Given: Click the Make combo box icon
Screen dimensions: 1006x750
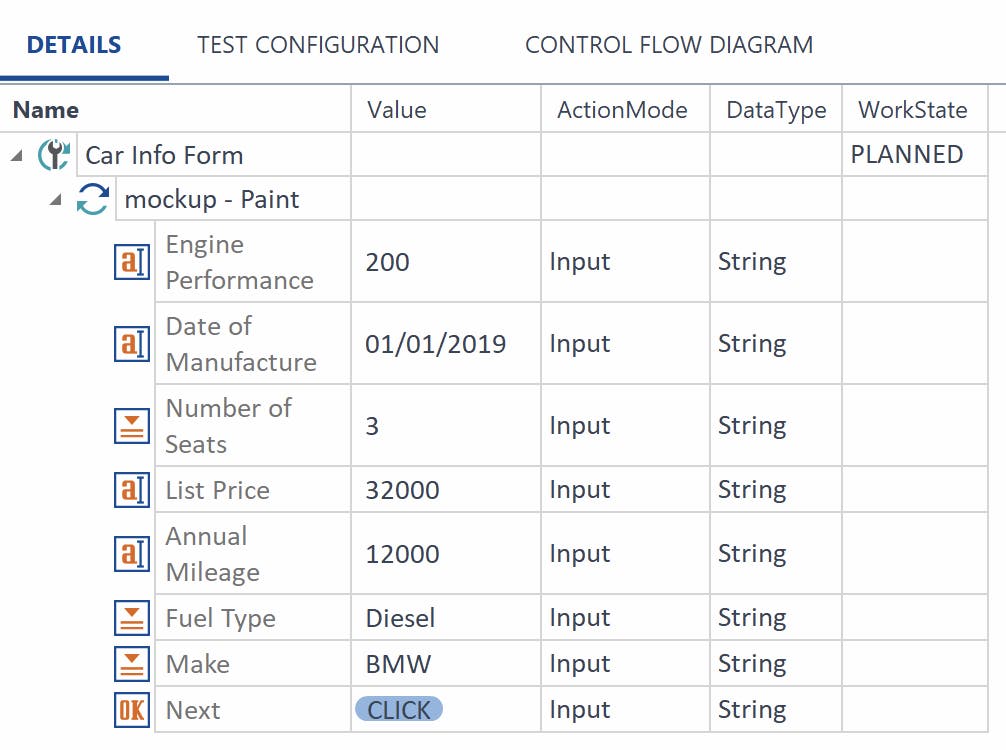Looking at the screenshot, I should pos(133,664).
